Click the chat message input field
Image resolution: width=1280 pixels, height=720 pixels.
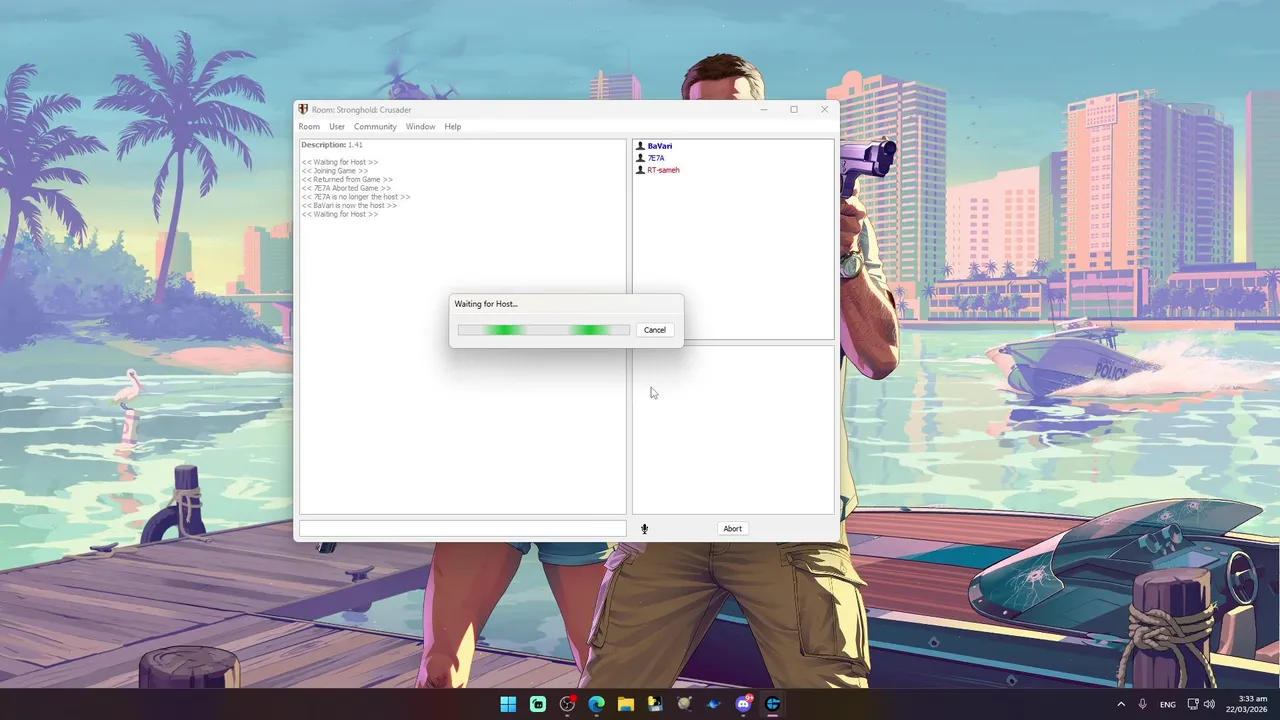(463, 529)
